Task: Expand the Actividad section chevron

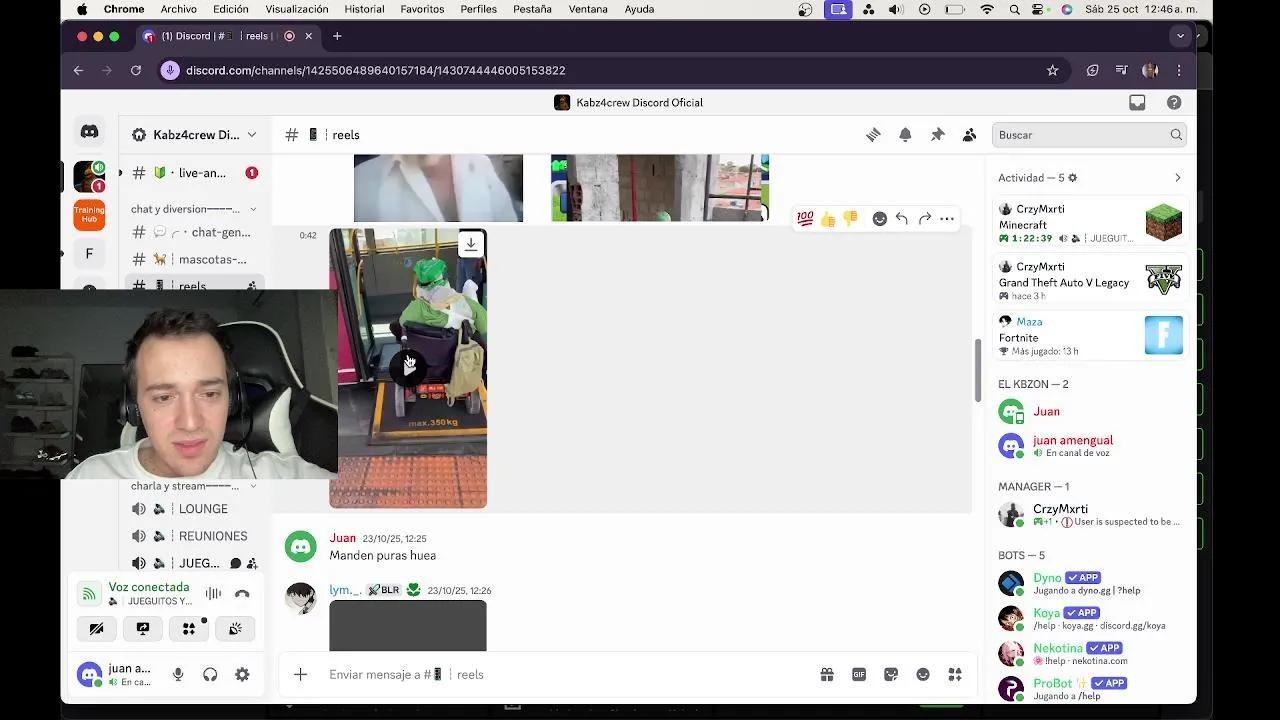Action: (x=1177, y=178)
